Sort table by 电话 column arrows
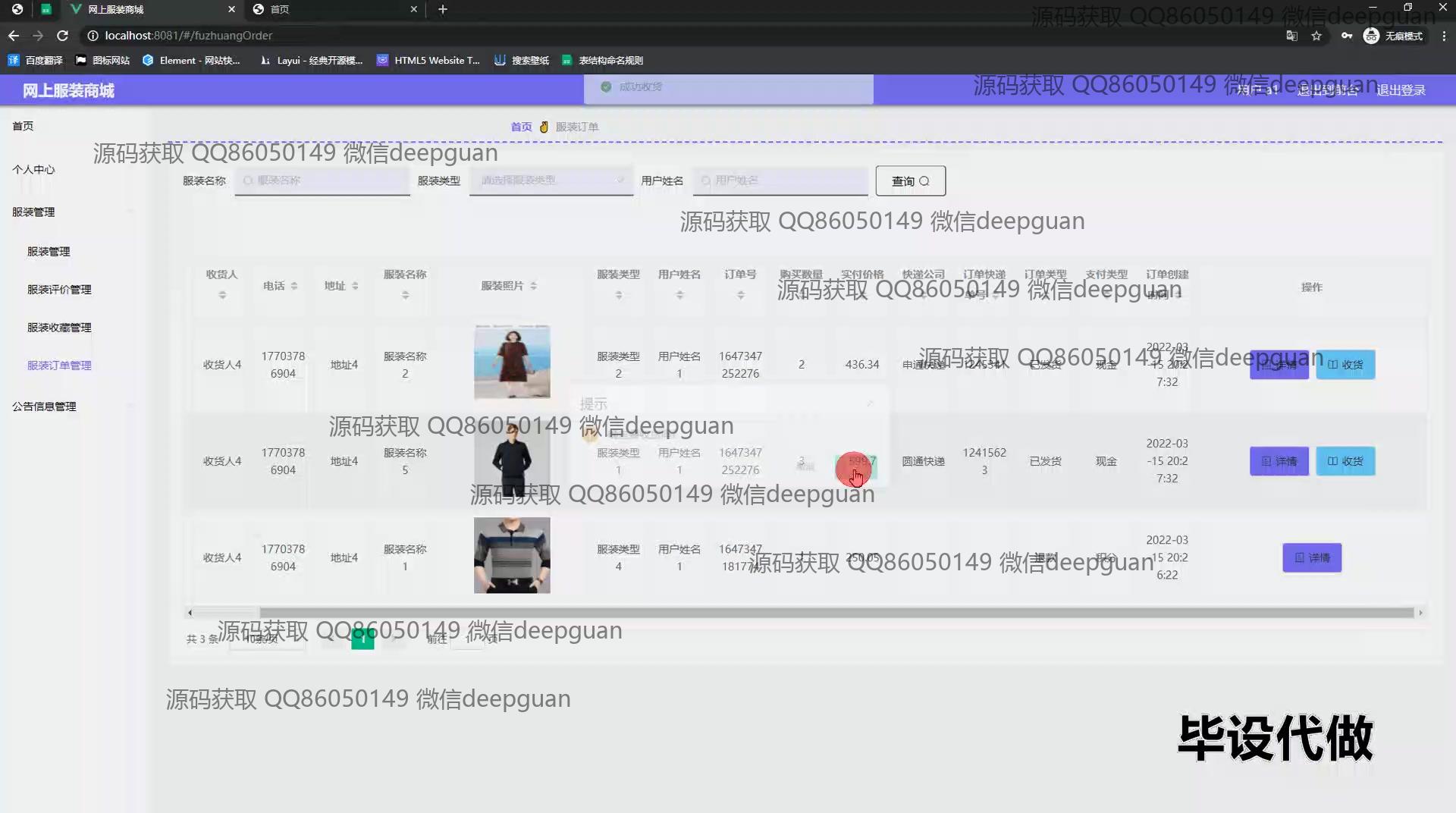The image size is (1456, 813). point(294,286)
